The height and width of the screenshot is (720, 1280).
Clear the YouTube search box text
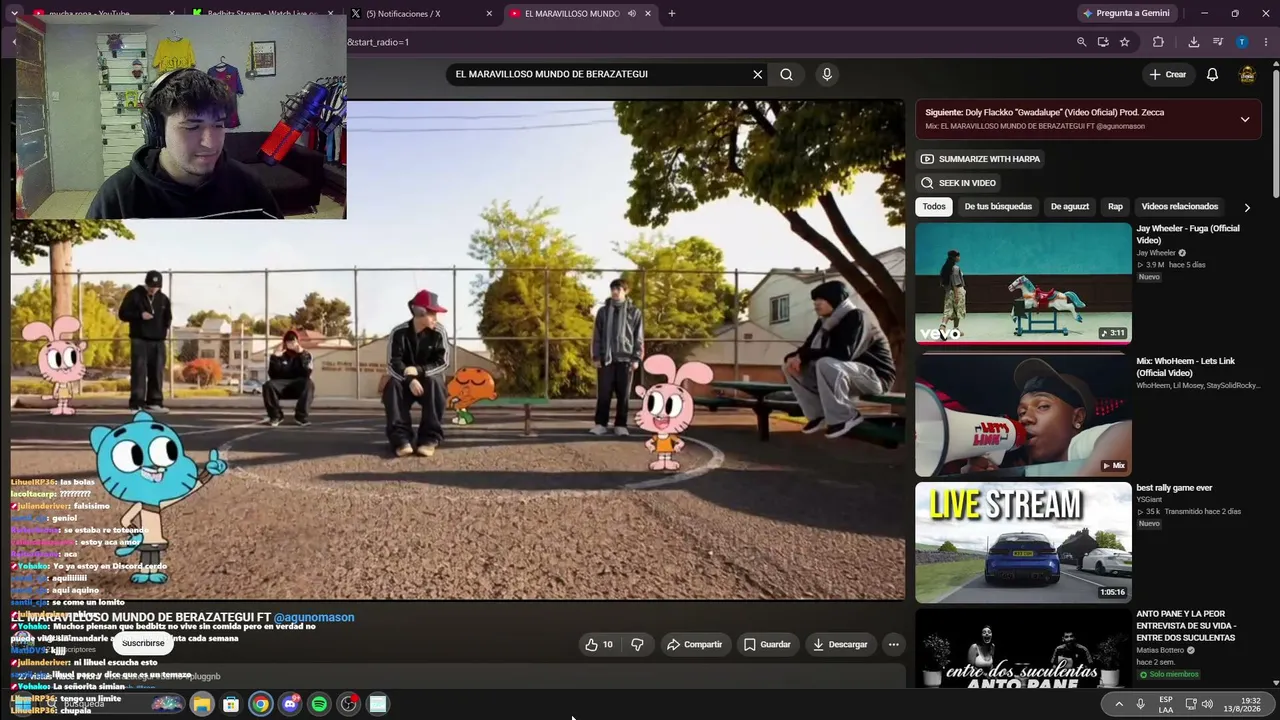click(x=757, y=74)
